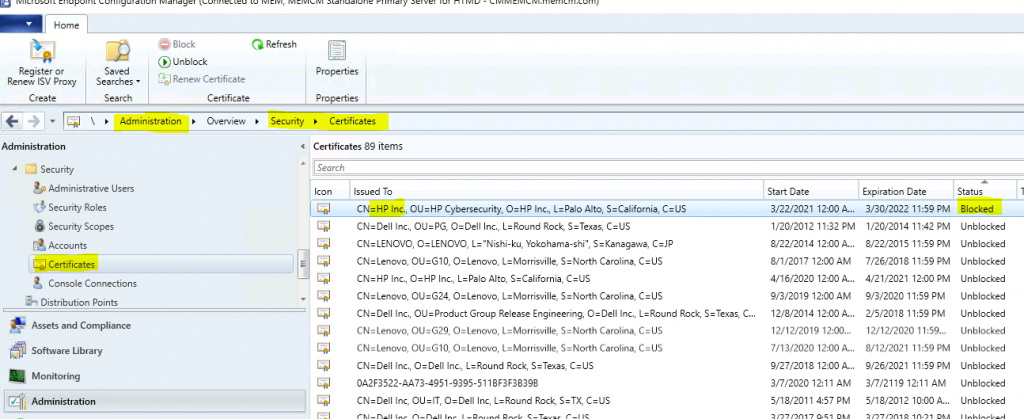Click Certificates in the breadcrumb path
Screen dimensions: 1024x419
(352, 121)
